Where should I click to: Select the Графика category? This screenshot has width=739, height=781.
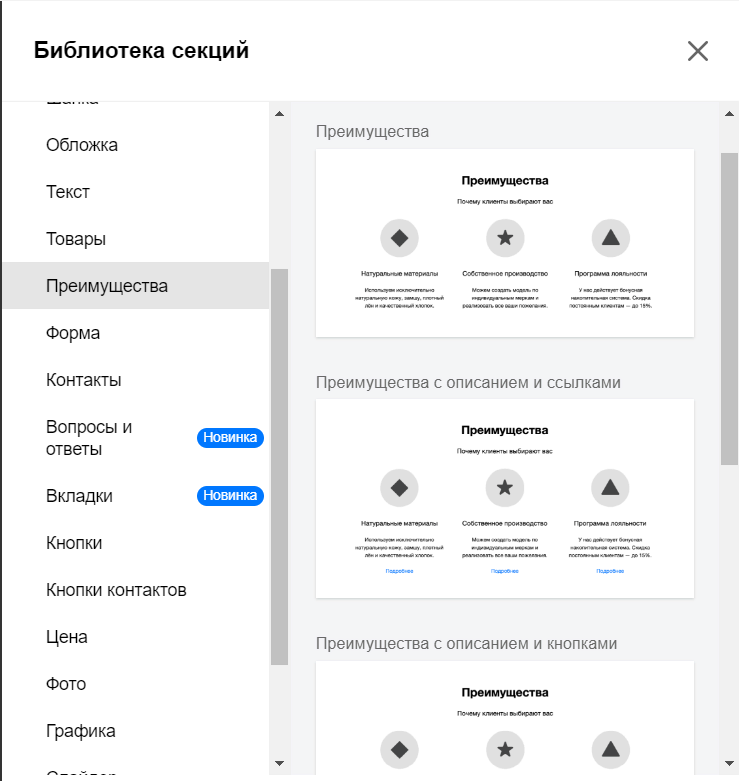136,731
